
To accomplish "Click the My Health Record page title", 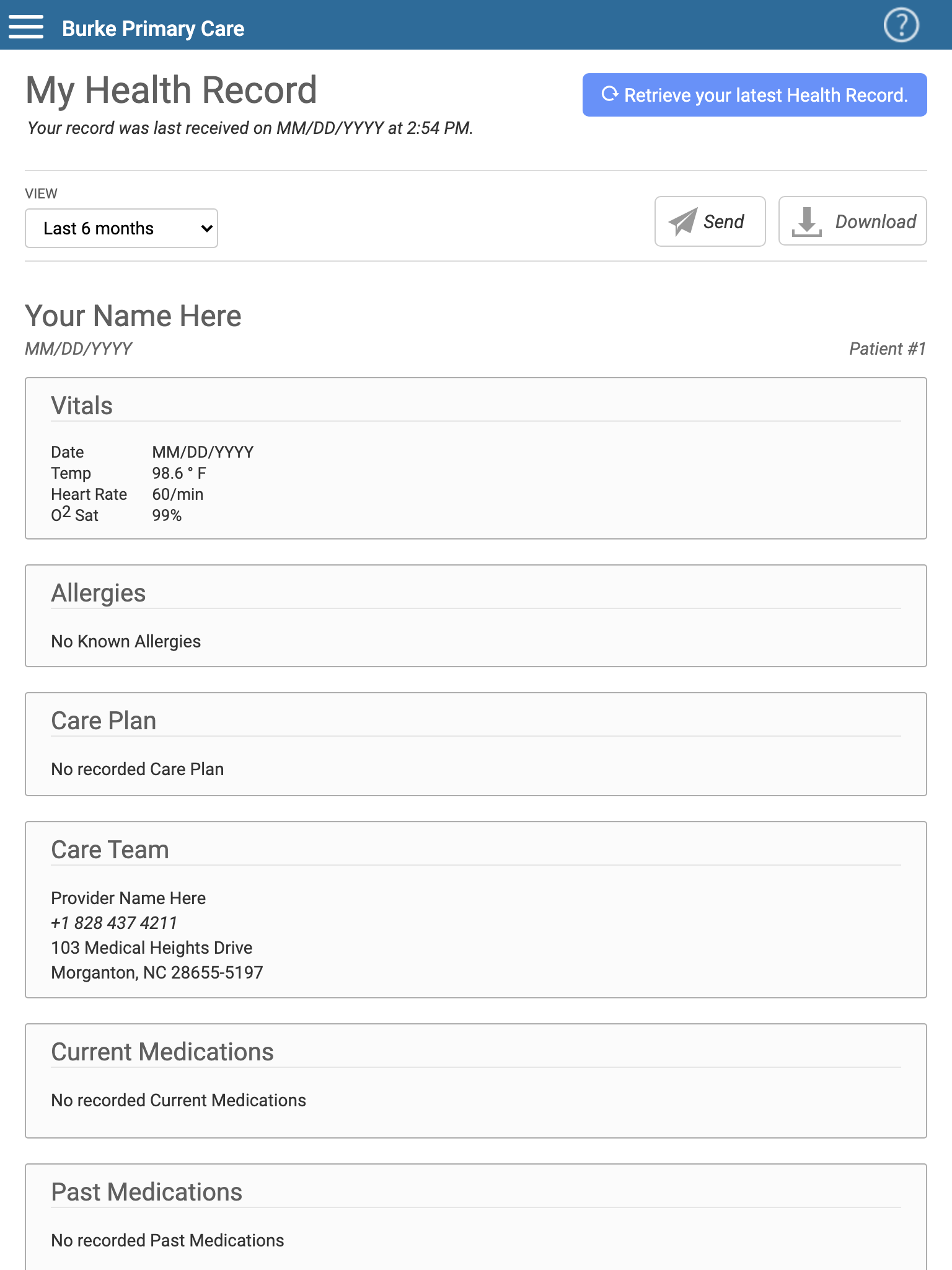I will pyautogui.click(x=172, y=90).
